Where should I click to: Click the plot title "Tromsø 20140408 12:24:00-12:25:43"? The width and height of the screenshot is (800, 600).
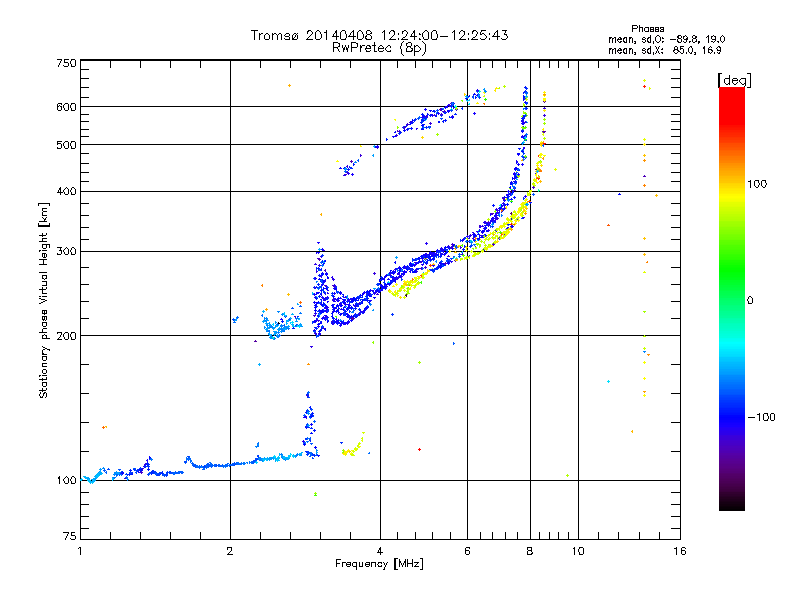[x=379, y=35]
